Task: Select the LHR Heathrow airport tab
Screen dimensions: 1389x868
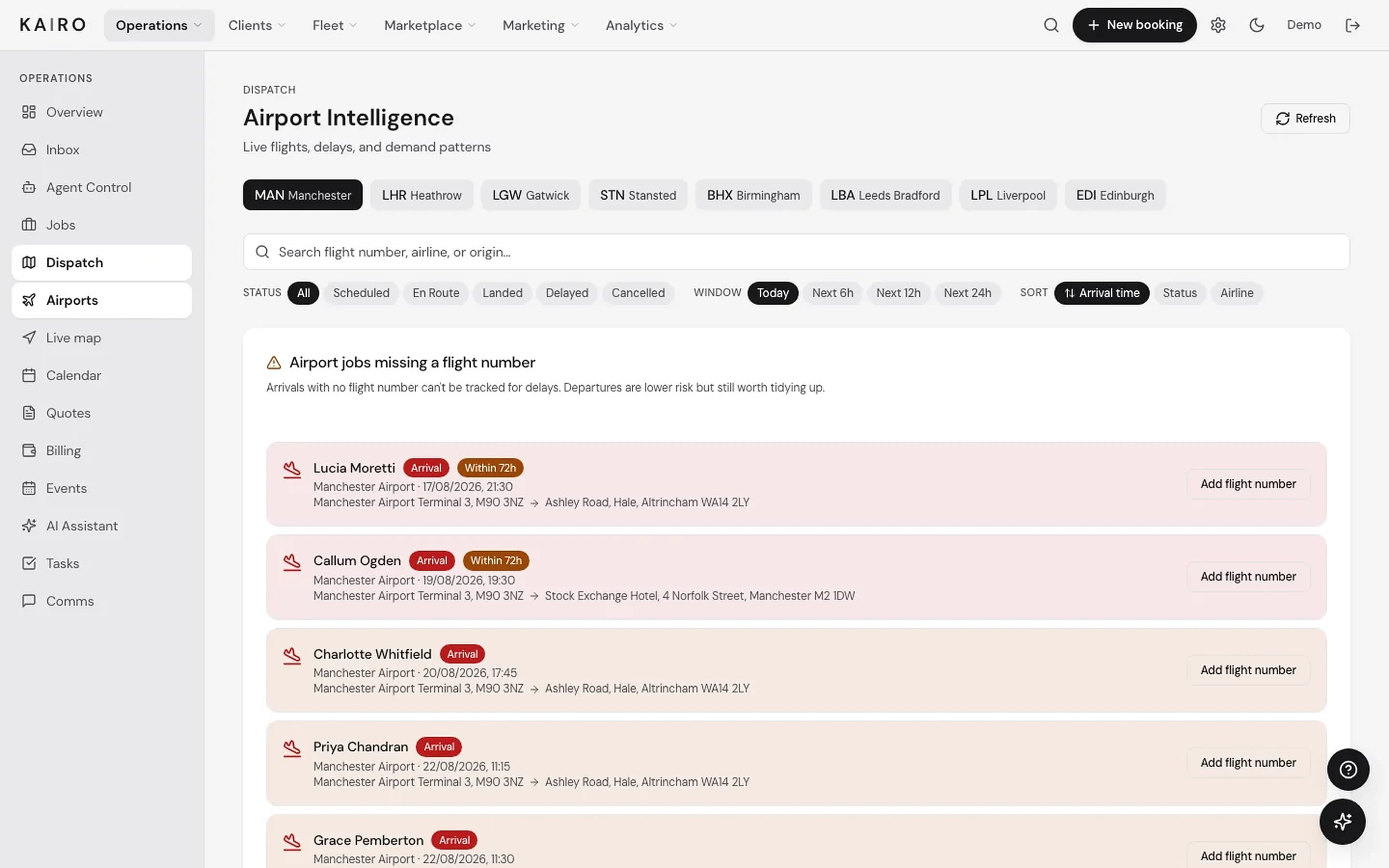Action: (422, 195)
